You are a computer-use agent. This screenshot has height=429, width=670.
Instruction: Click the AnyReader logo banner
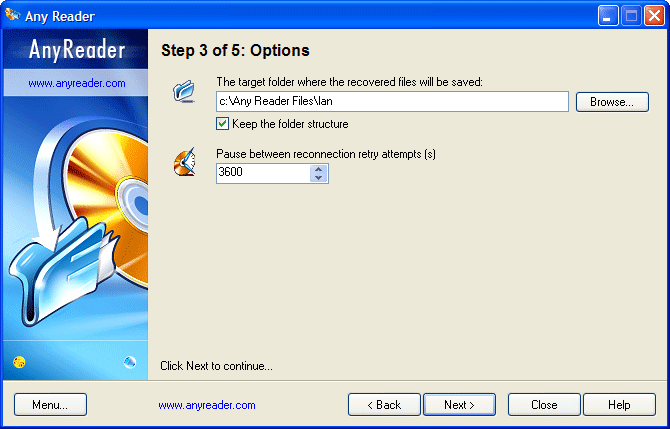coord(76,51)
